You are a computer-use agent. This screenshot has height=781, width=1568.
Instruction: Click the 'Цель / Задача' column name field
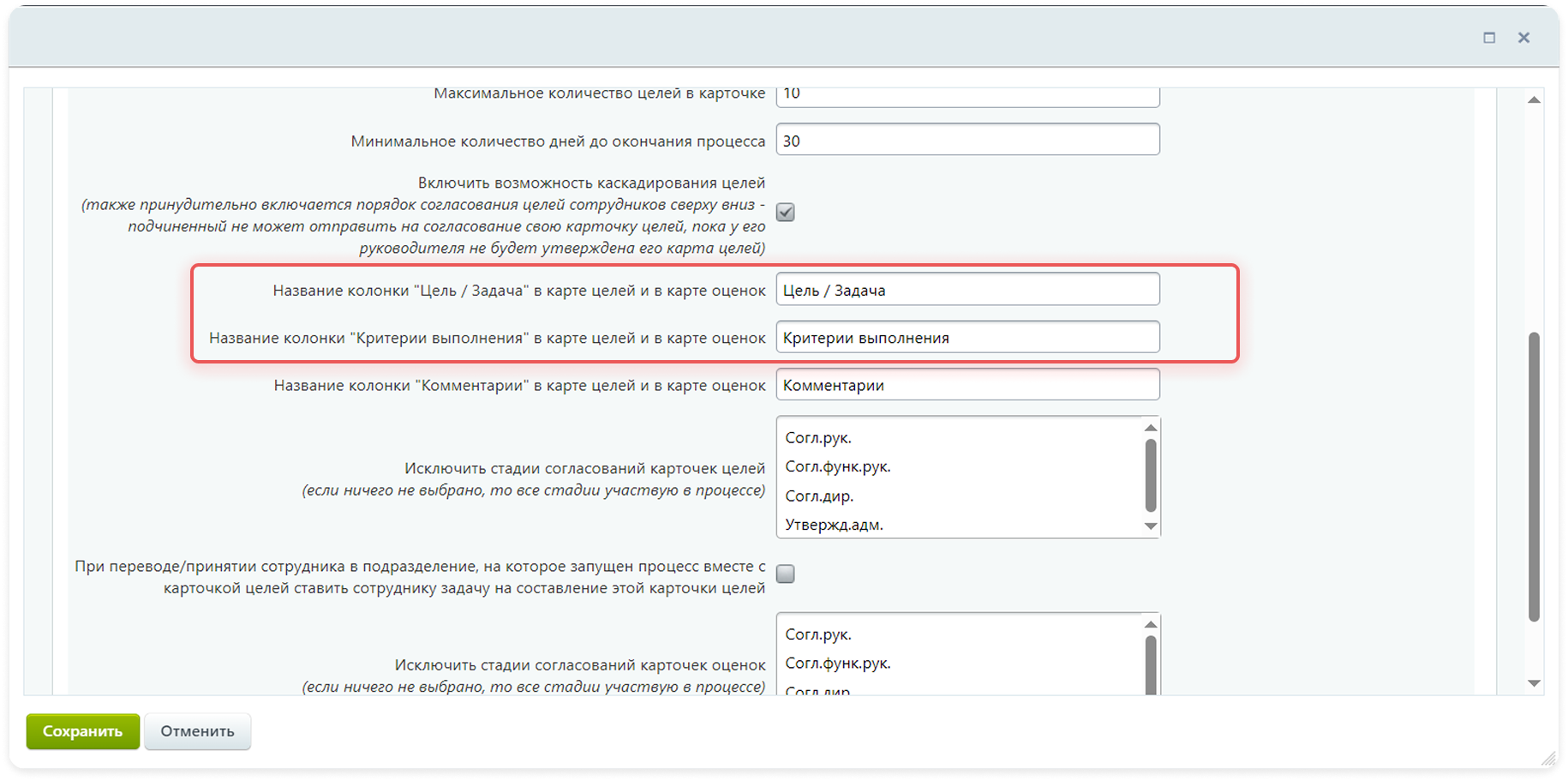click(967, 290)
